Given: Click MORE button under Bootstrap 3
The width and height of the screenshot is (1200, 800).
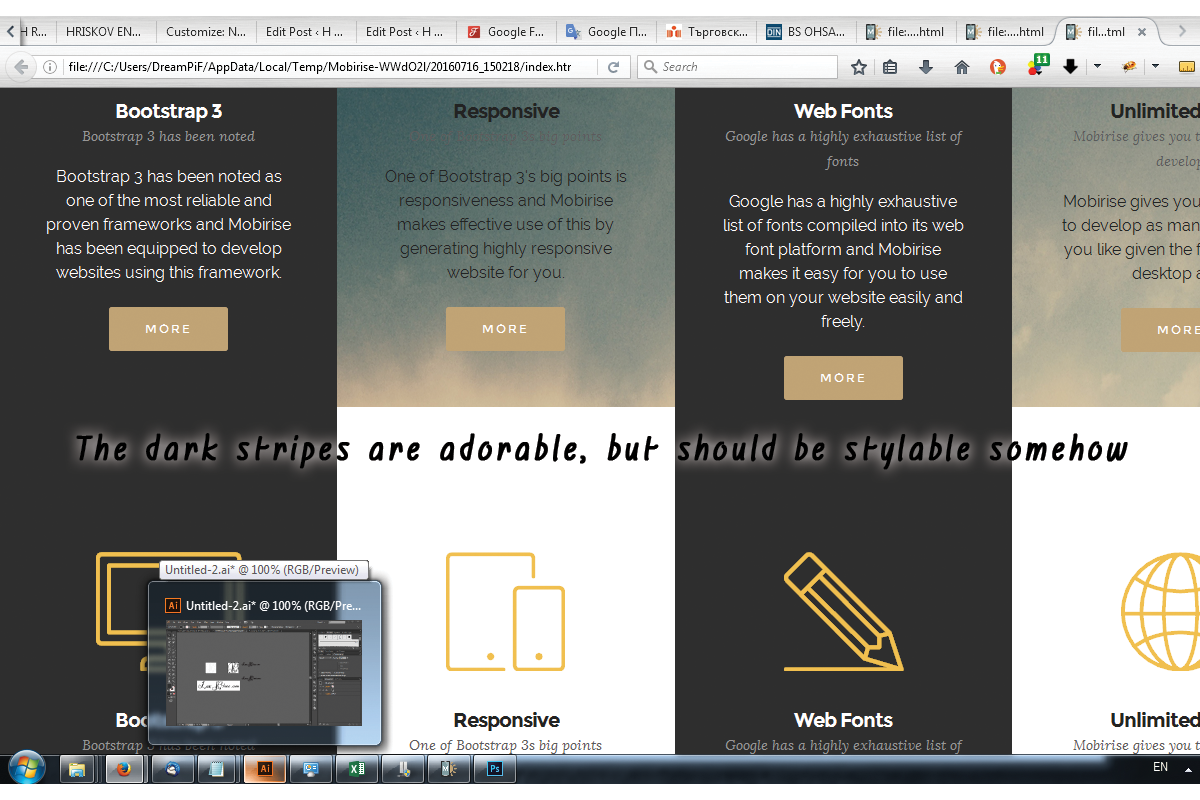Looking at the screenshot, I should 168,329.
